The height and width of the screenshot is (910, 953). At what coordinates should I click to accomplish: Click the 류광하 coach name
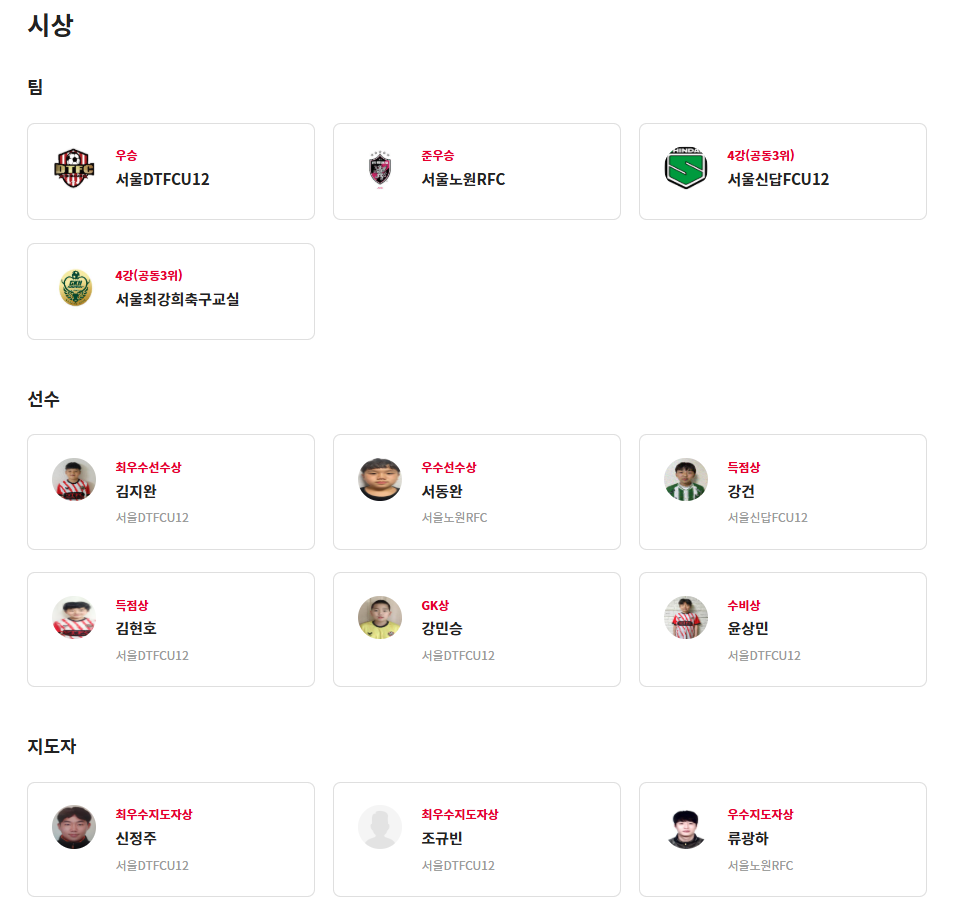(748, 839)
